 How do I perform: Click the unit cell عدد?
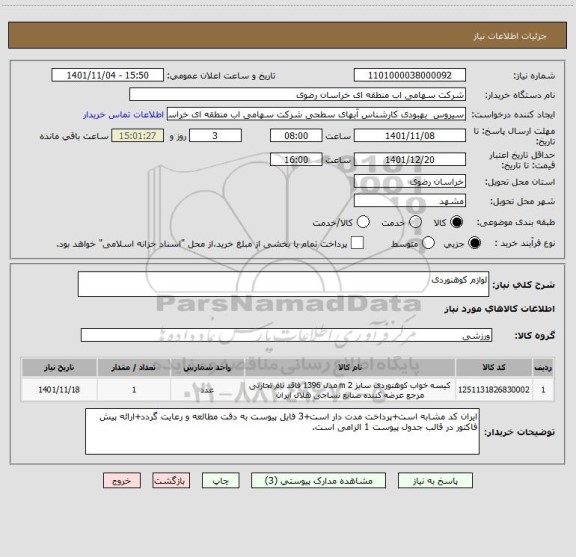tap(207, 390)
